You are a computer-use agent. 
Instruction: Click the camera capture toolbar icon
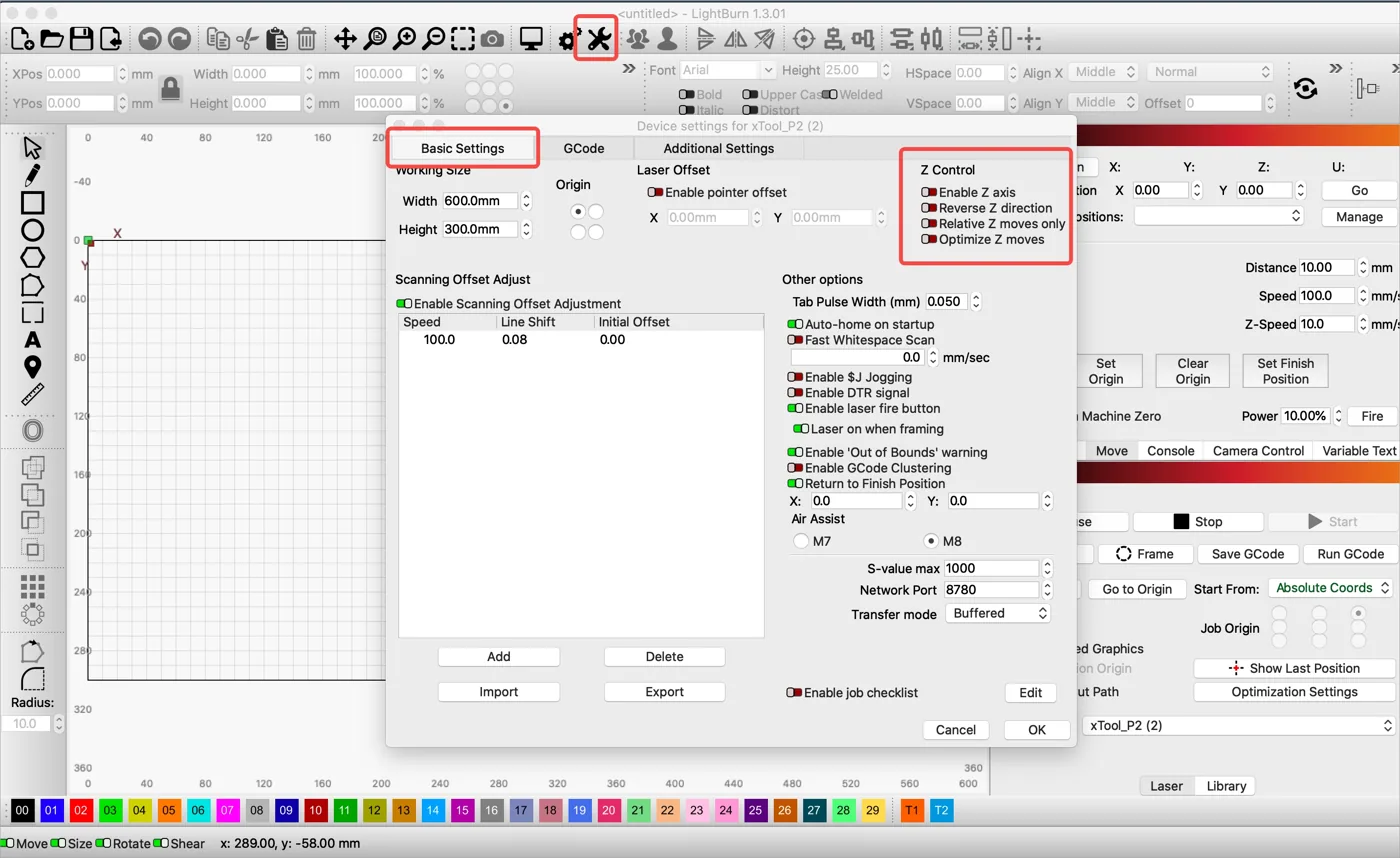(492, 39)
